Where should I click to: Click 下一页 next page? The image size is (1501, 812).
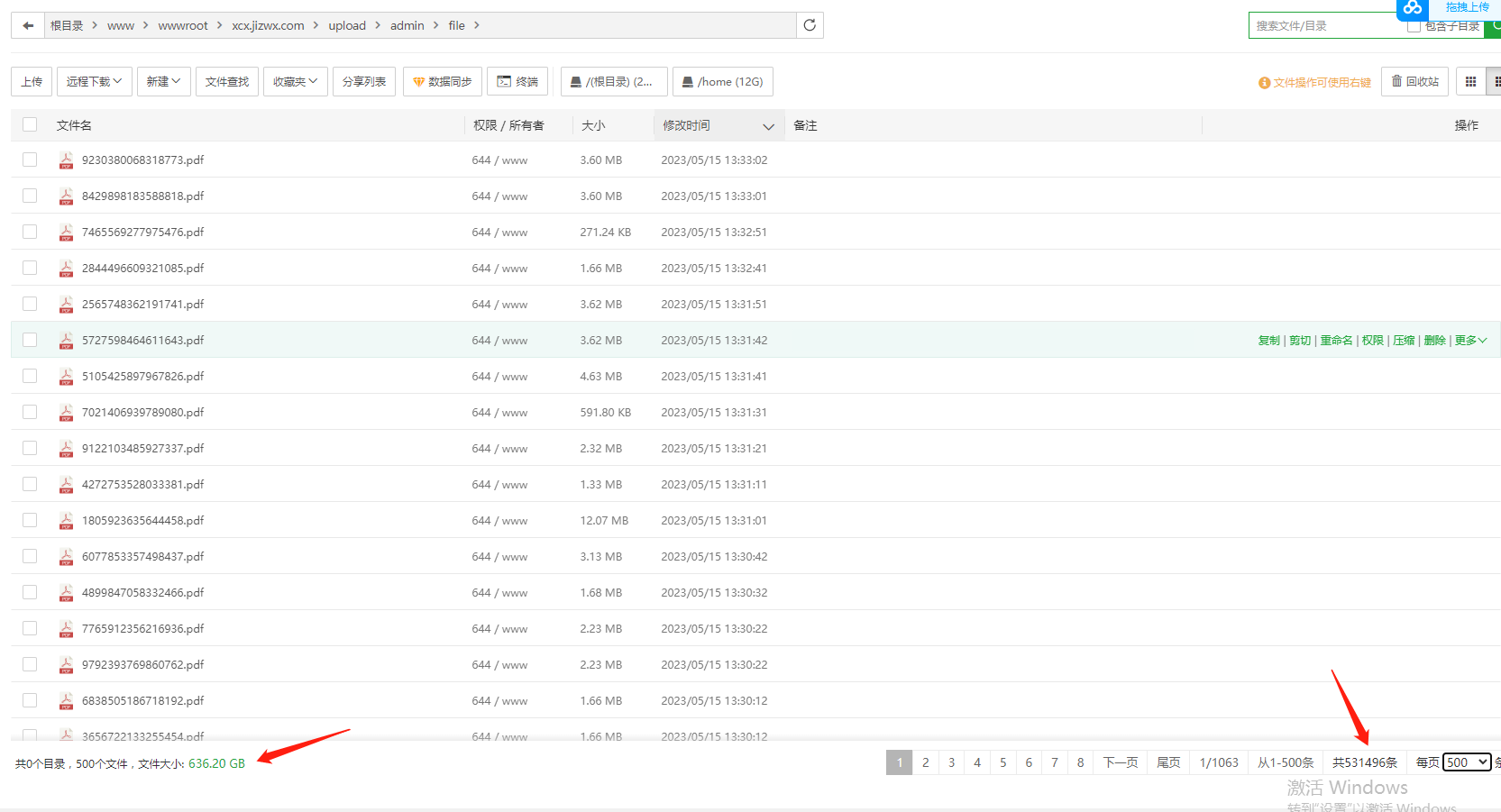tap(1121, 762)
